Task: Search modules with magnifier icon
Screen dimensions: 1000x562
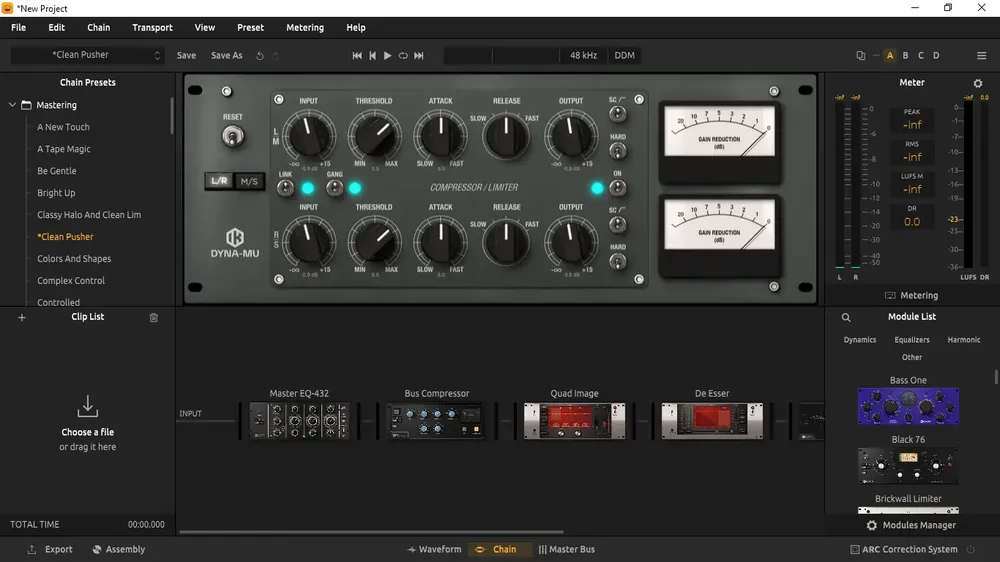Action: pos(846,317)
